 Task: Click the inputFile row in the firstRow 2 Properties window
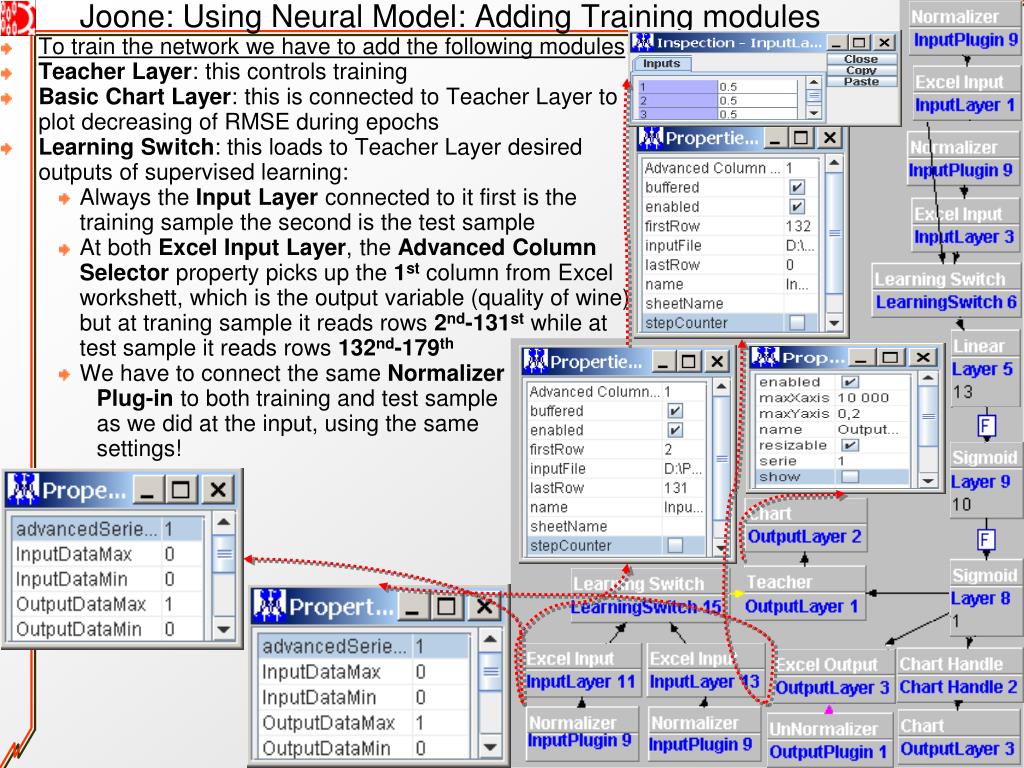point(616,469)
